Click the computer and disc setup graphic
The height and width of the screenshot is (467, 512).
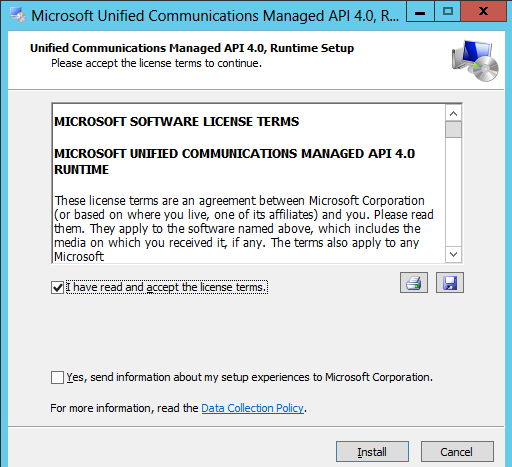point(475,61)
